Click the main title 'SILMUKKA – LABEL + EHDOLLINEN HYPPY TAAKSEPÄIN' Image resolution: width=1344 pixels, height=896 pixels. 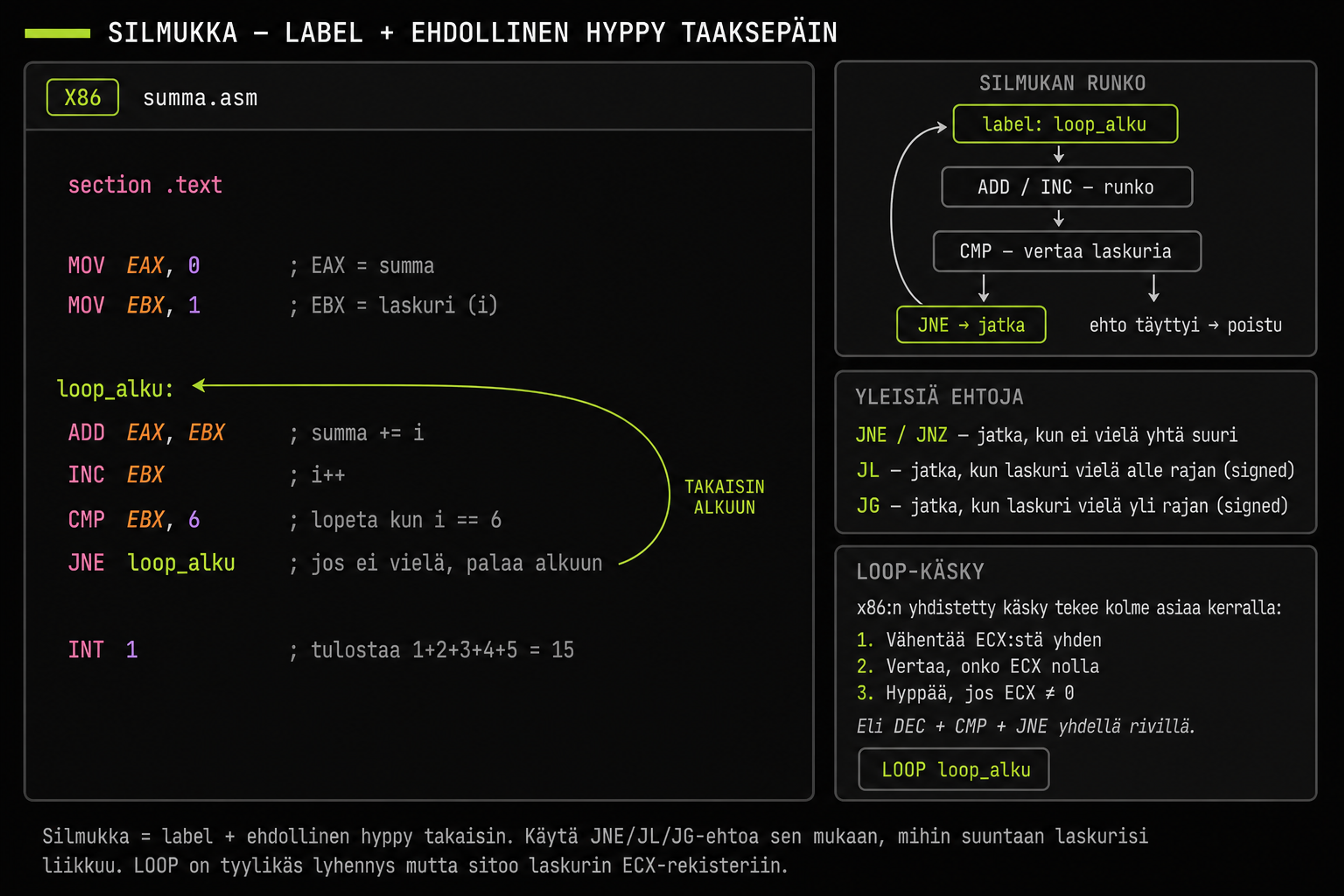[472, 33]
